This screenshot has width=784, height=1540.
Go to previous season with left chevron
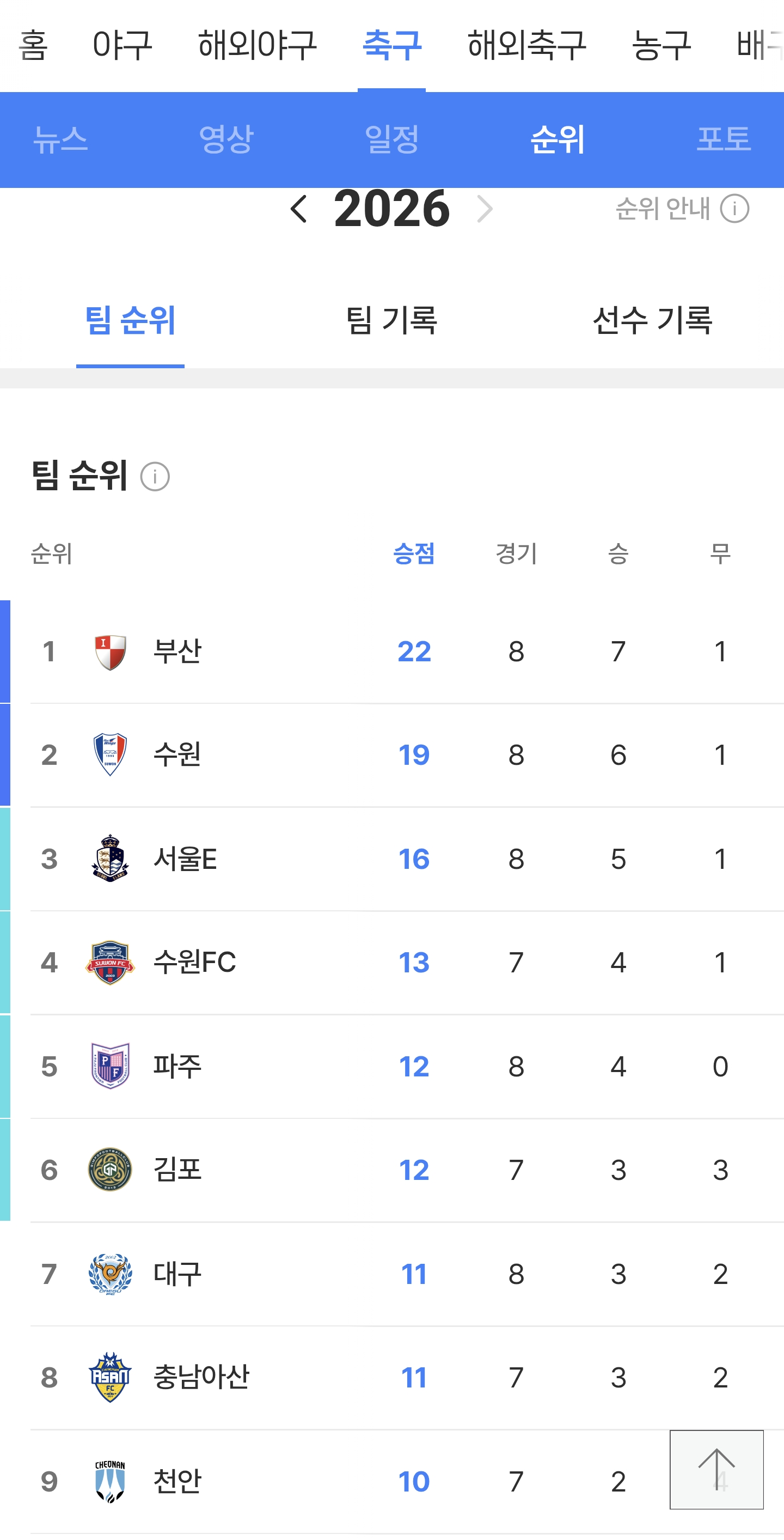[299, 209]
